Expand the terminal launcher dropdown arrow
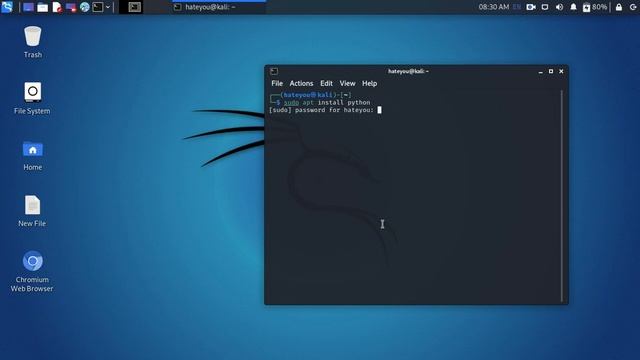This screenshot has width=640, height=360. click(108, 7)
